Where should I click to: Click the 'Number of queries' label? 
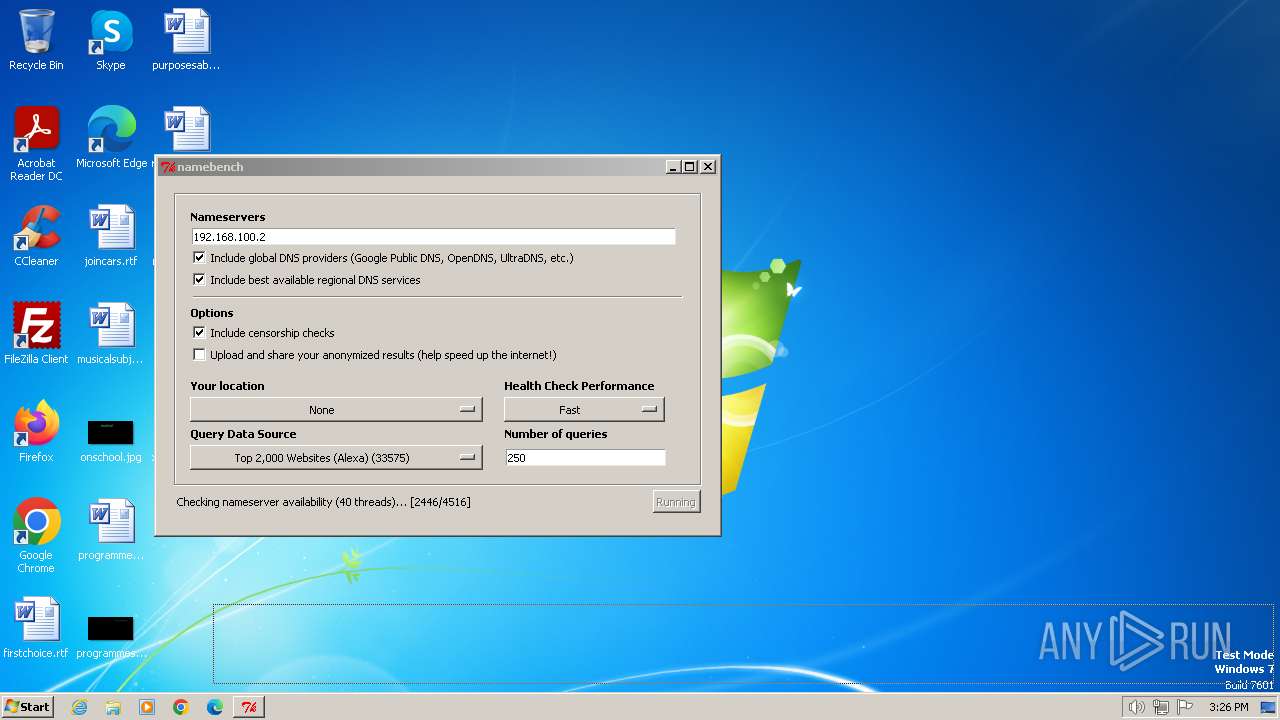556,434
